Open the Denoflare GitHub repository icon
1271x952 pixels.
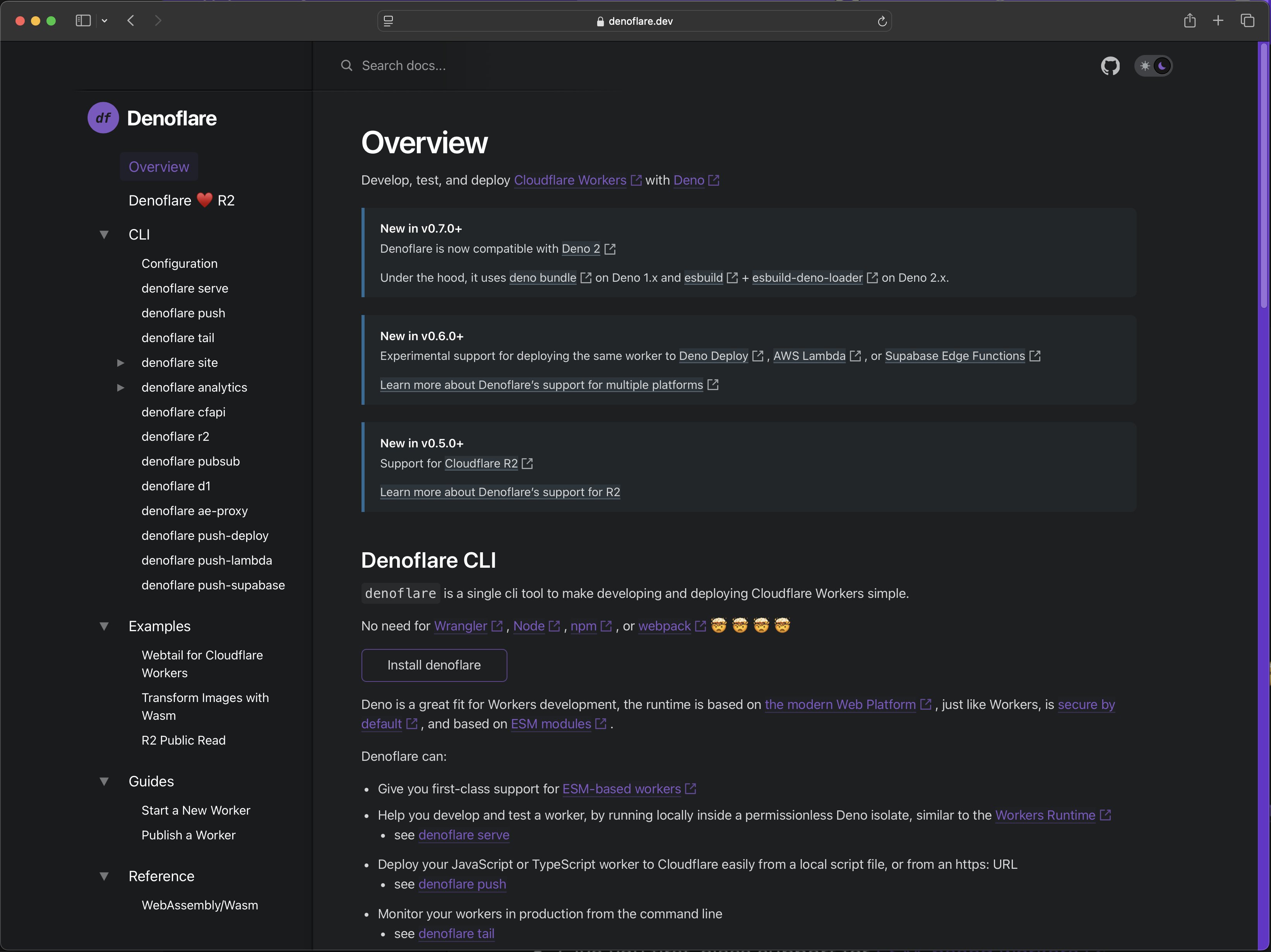point(1110,65)
